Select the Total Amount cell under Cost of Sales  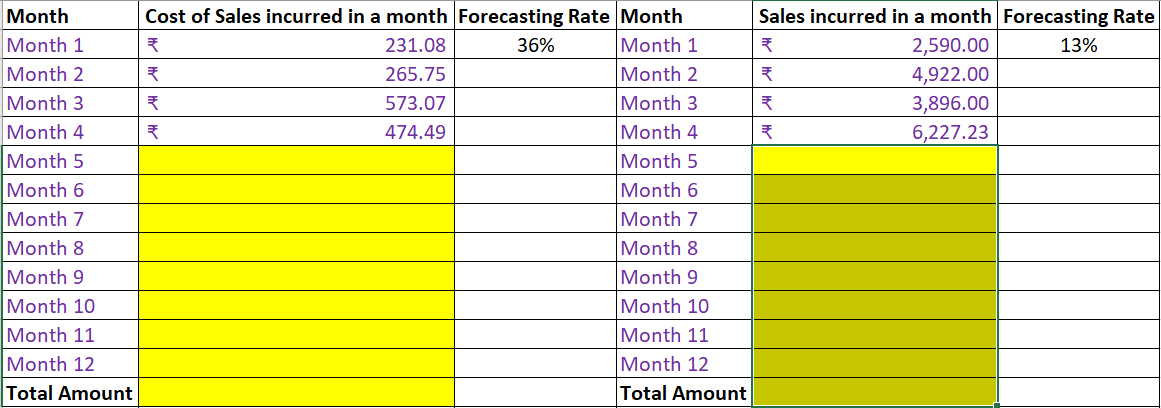(296, 392)
